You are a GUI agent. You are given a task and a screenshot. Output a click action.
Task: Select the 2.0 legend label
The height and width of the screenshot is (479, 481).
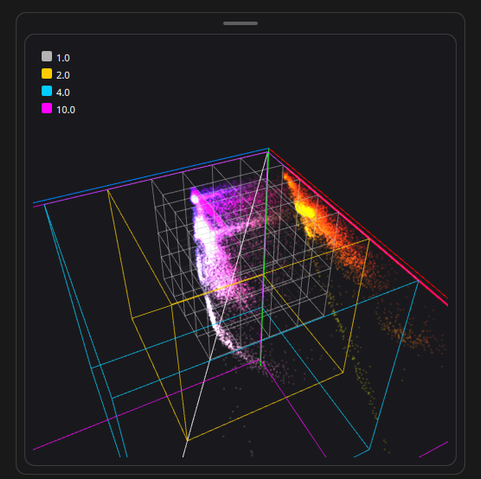pos(63,75)
